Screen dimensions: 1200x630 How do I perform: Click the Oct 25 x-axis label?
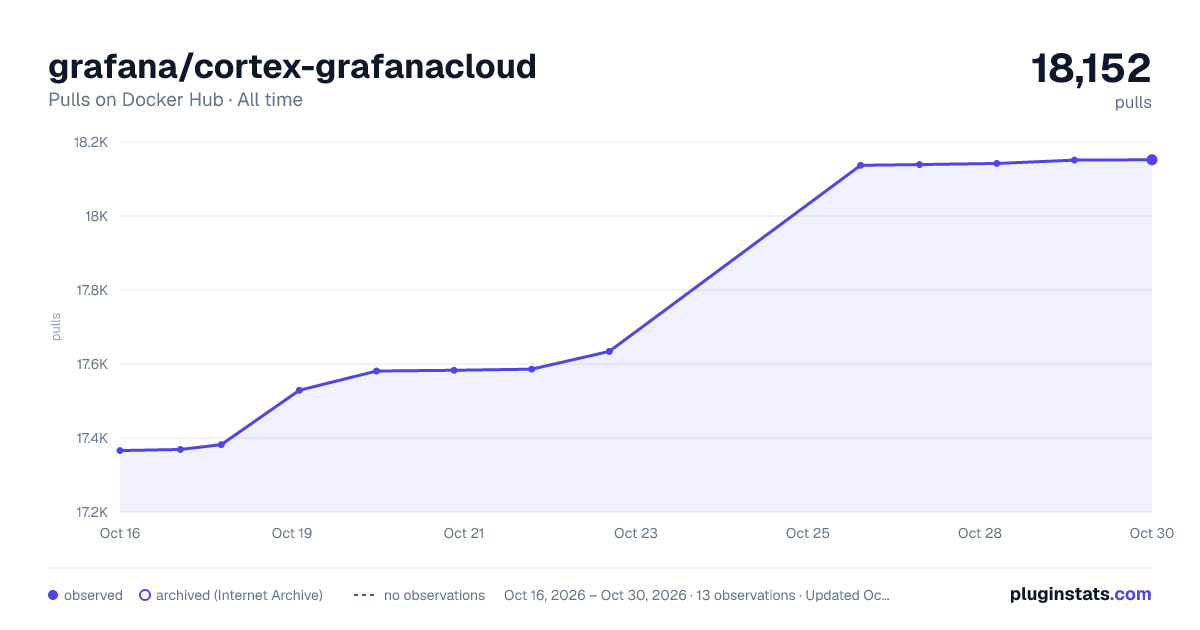[808, 533]
